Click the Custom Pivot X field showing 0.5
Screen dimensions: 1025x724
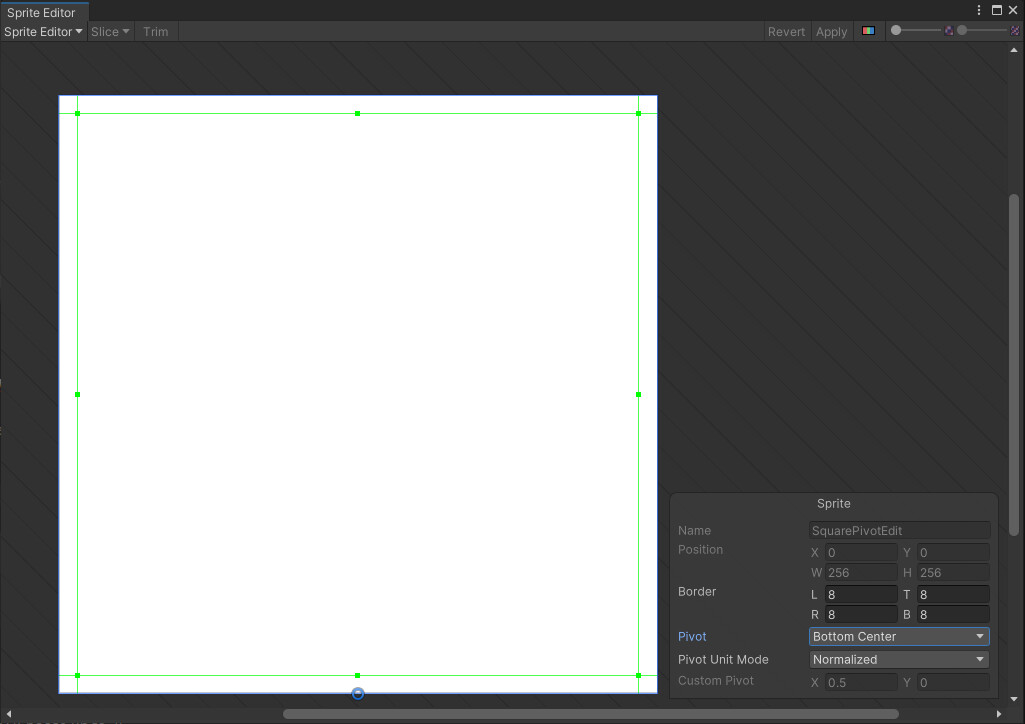pos(860,682)
